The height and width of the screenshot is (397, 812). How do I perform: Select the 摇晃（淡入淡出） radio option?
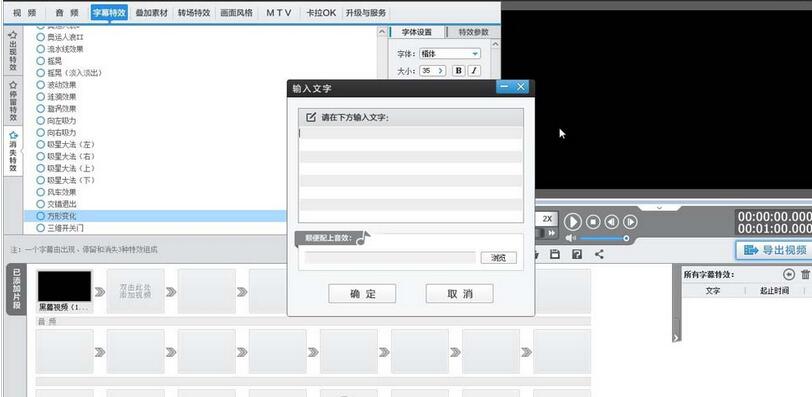(x=40, y=73)
